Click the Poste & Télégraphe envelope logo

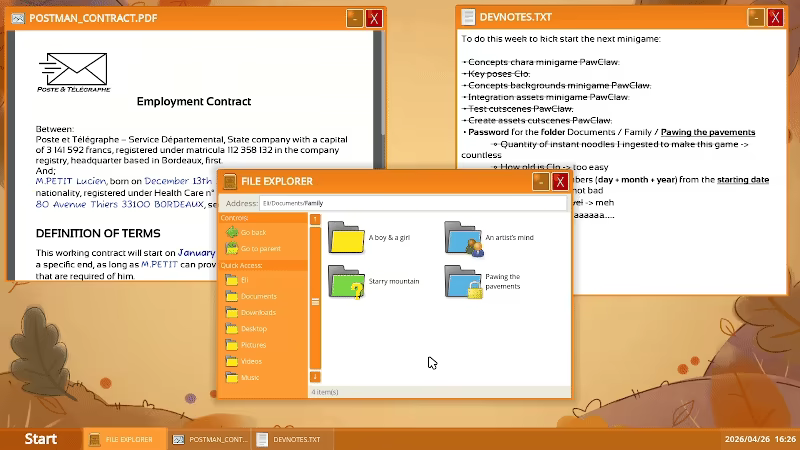73,72
